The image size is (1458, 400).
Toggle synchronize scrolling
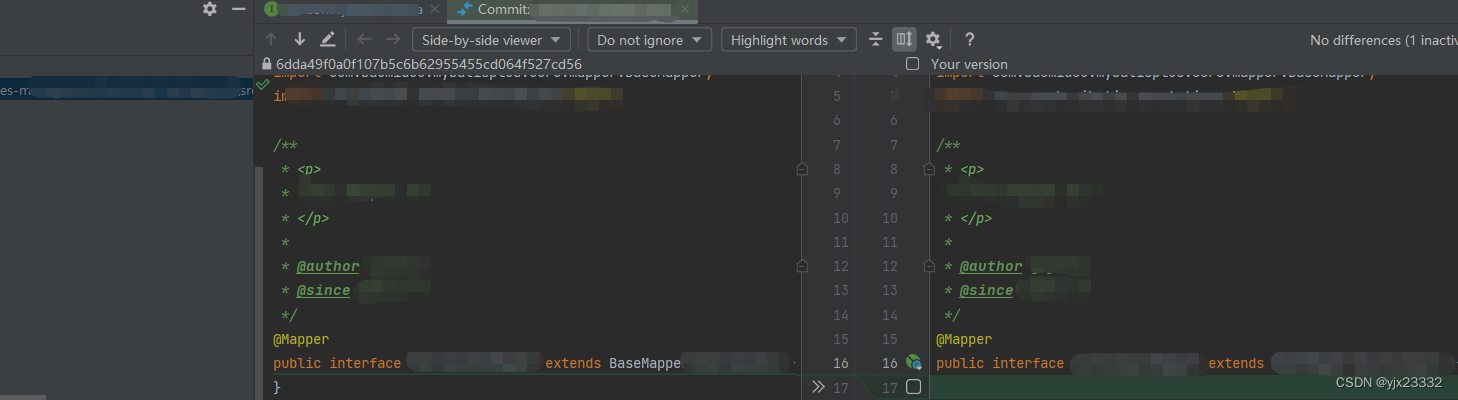click(x=904, y=40)
